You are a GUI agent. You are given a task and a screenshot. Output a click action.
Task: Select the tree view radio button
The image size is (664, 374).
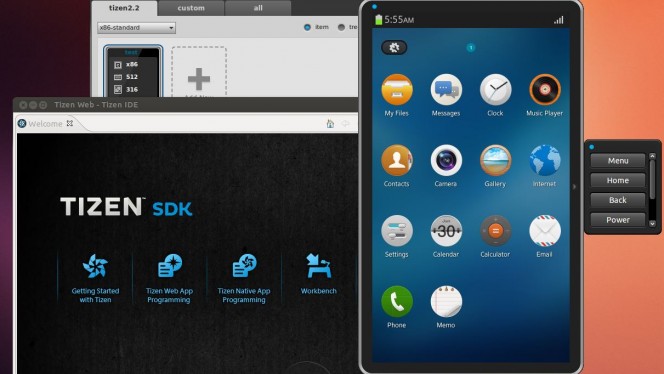[x=341, y=27]
